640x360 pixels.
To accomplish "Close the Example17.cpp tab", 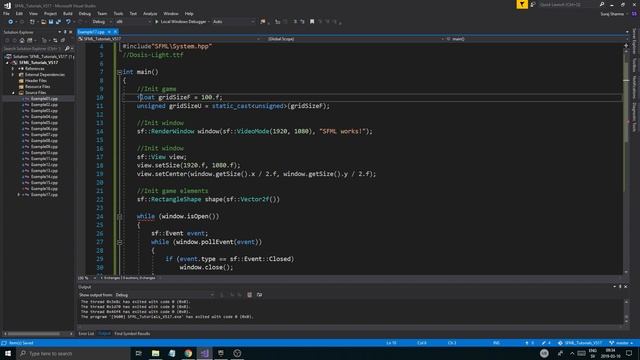I will tap(116, 32).
